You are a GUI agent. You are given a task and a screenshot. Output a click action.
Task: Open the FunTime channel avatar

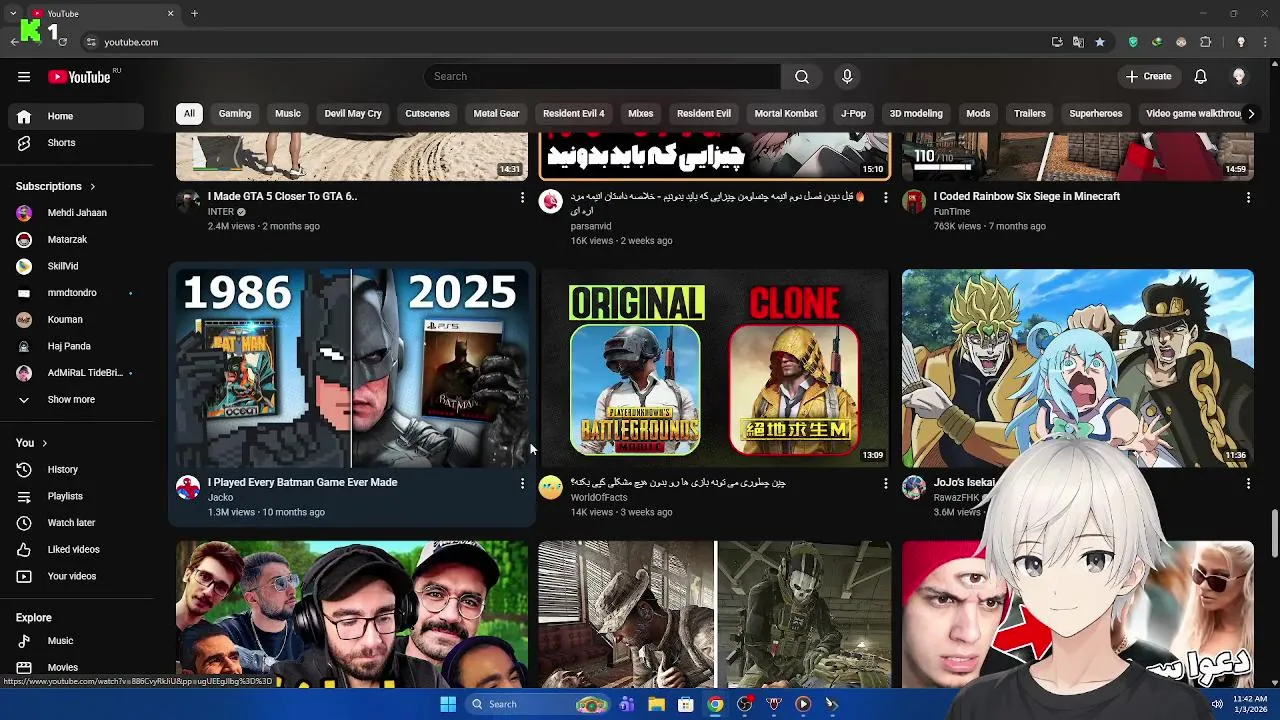tap(914, 201)
